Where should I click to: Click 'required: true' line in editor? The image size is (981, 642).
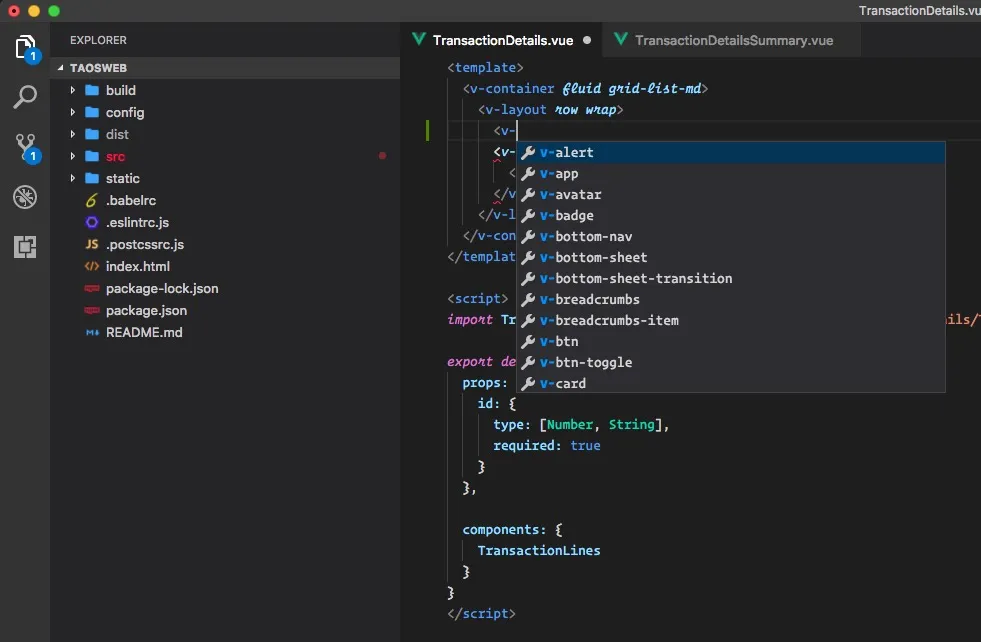(x=547, y=446)
